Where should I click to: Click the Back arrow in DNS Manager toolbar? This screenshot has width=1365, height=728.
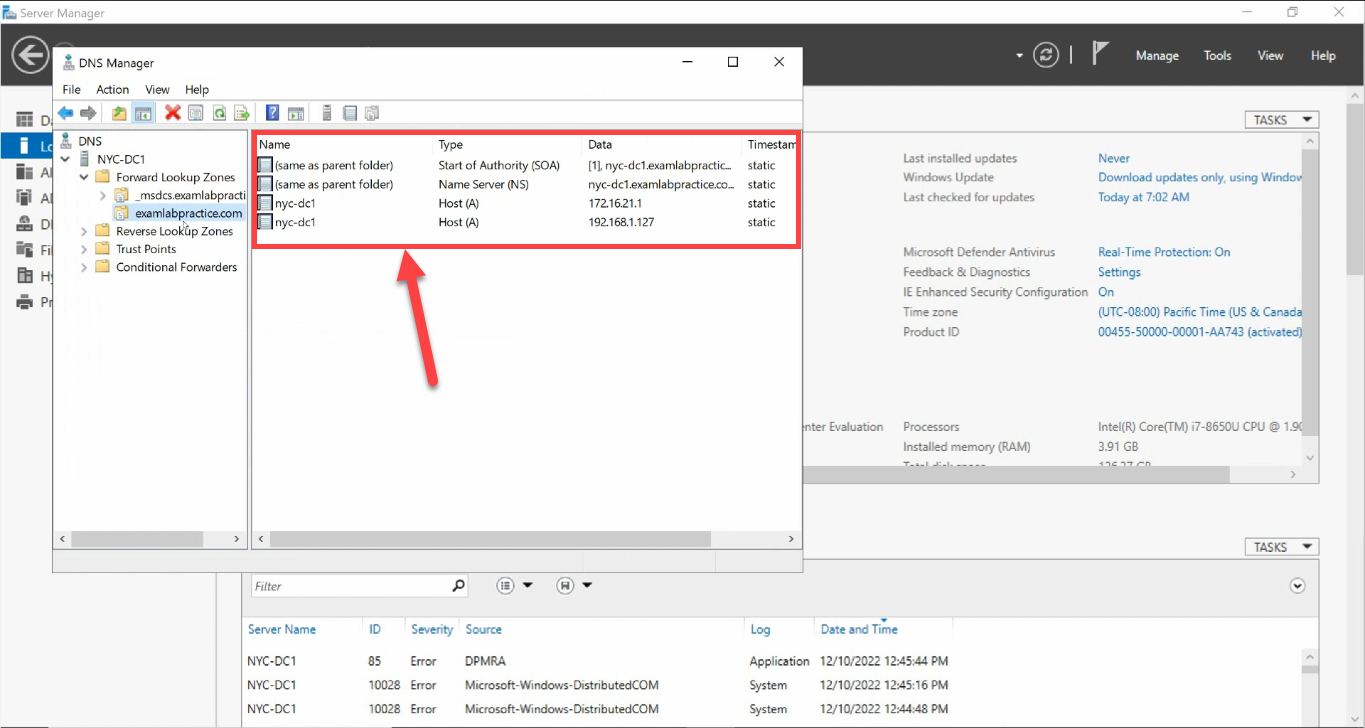(65, 113)
